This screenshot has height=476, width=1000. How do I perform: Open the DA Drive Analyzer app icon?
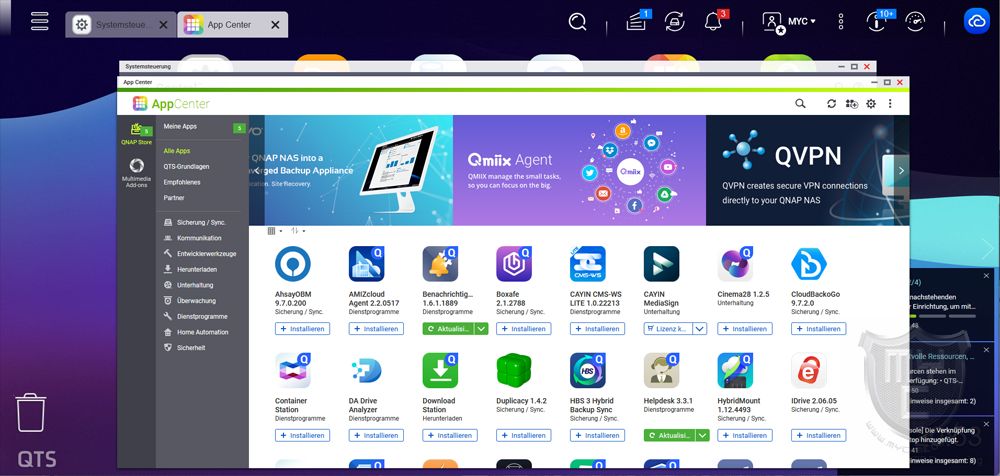click(366, 371)
